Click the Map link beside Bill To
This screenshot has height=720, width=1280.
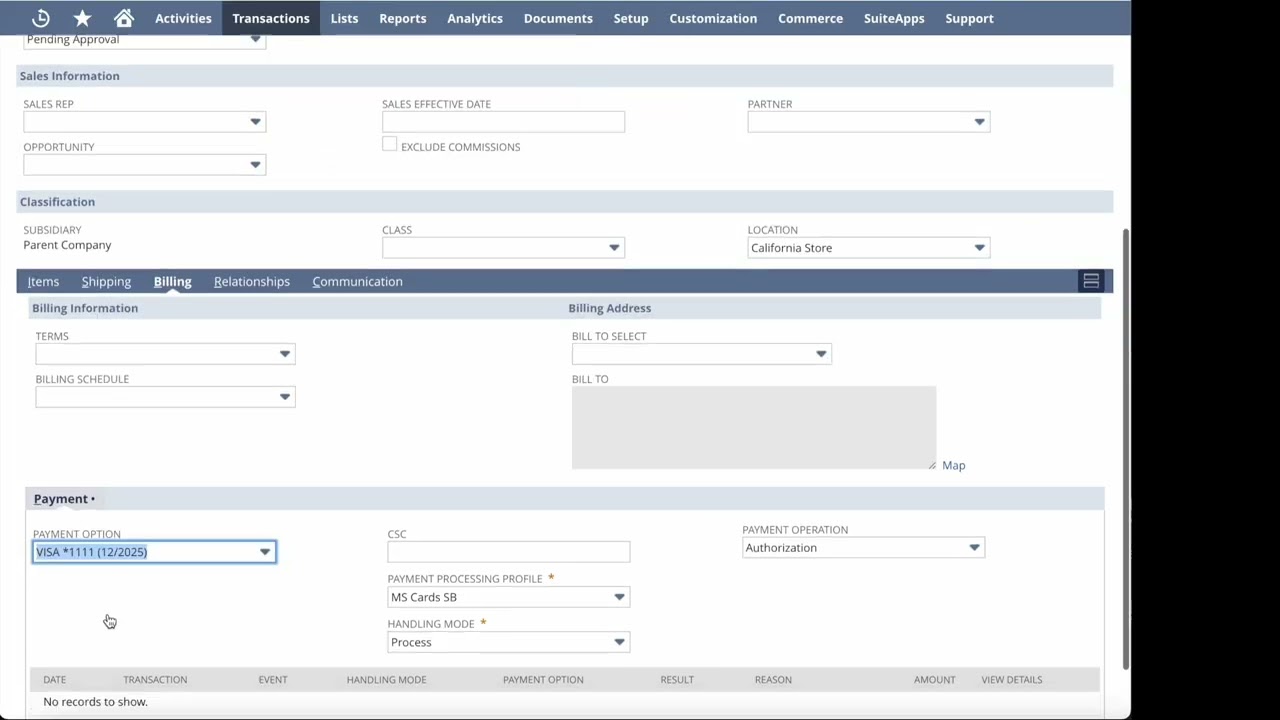[953, 465]
